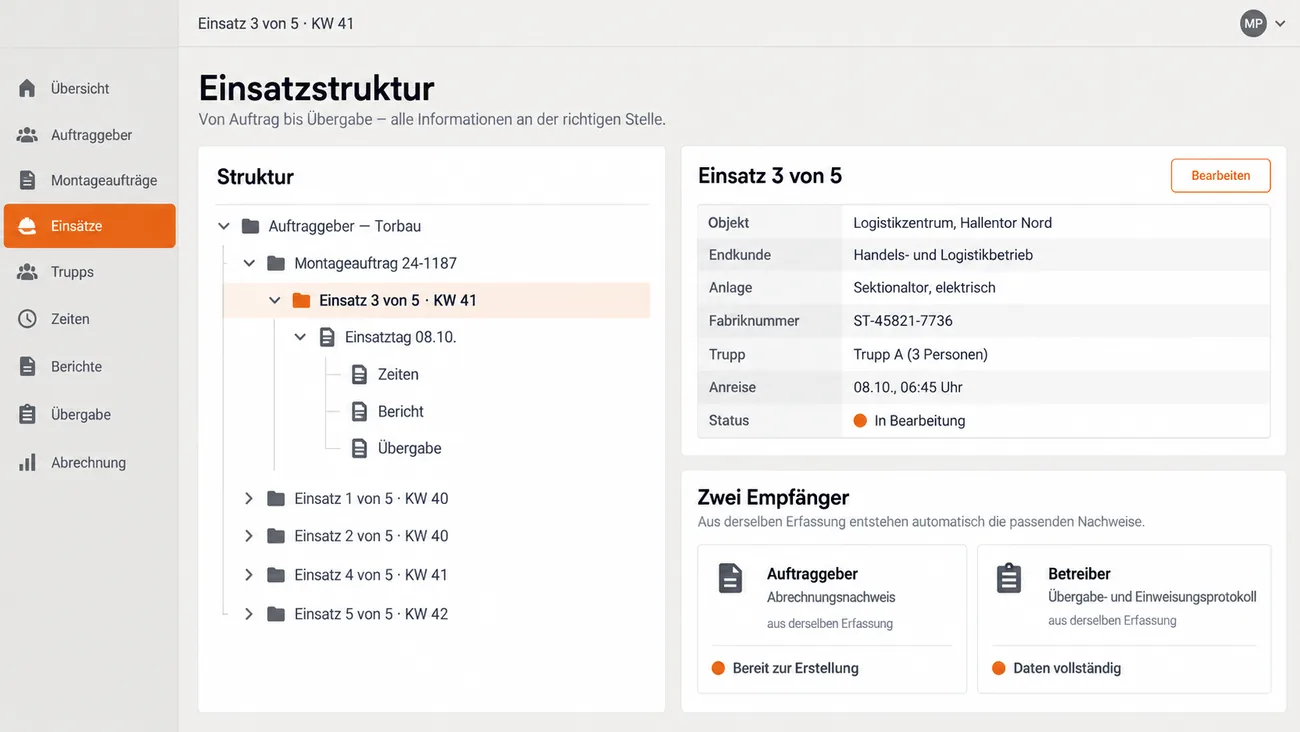Click the file icon next to tree item Bericht

[360, 411]
